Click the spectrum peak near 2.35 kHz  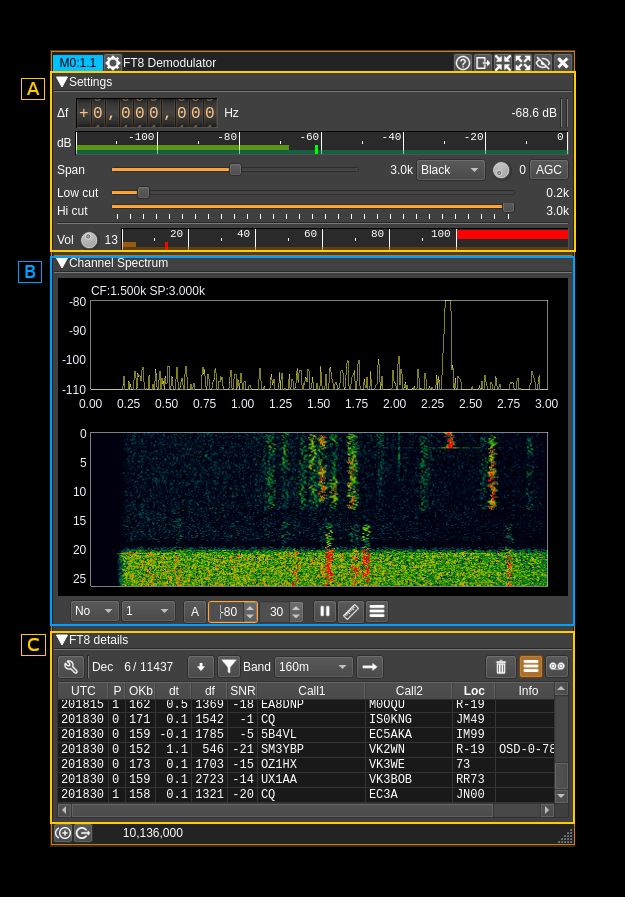(x=448, y=343)
